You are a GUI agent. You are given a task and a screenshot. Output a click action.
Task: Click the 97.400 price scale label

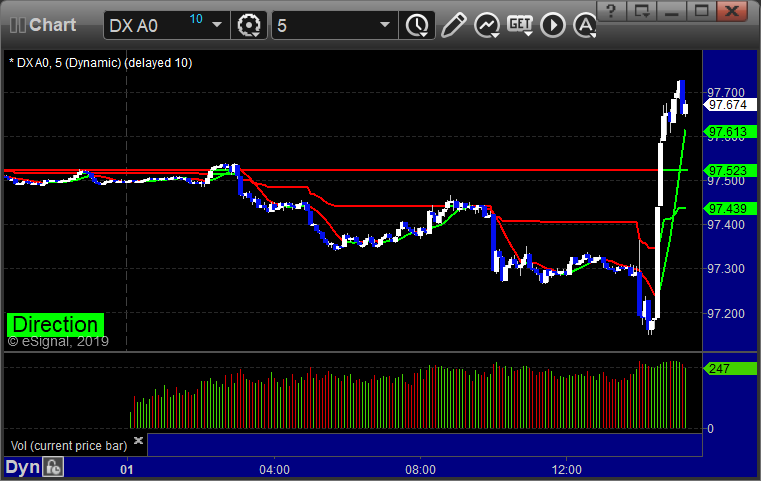pos(726,225)
